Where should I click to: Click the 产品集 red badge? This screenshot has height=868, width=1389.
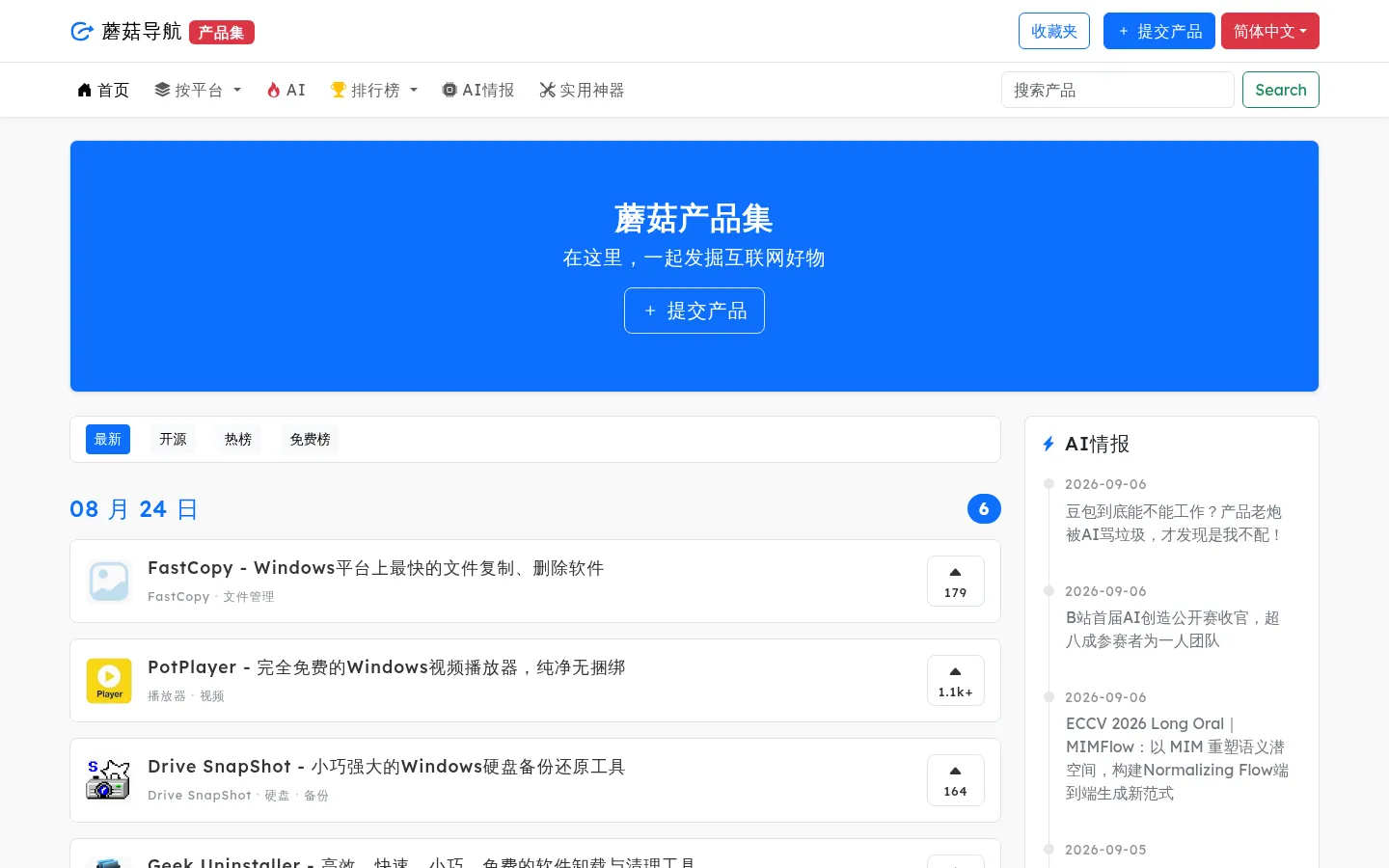point(222,33)
